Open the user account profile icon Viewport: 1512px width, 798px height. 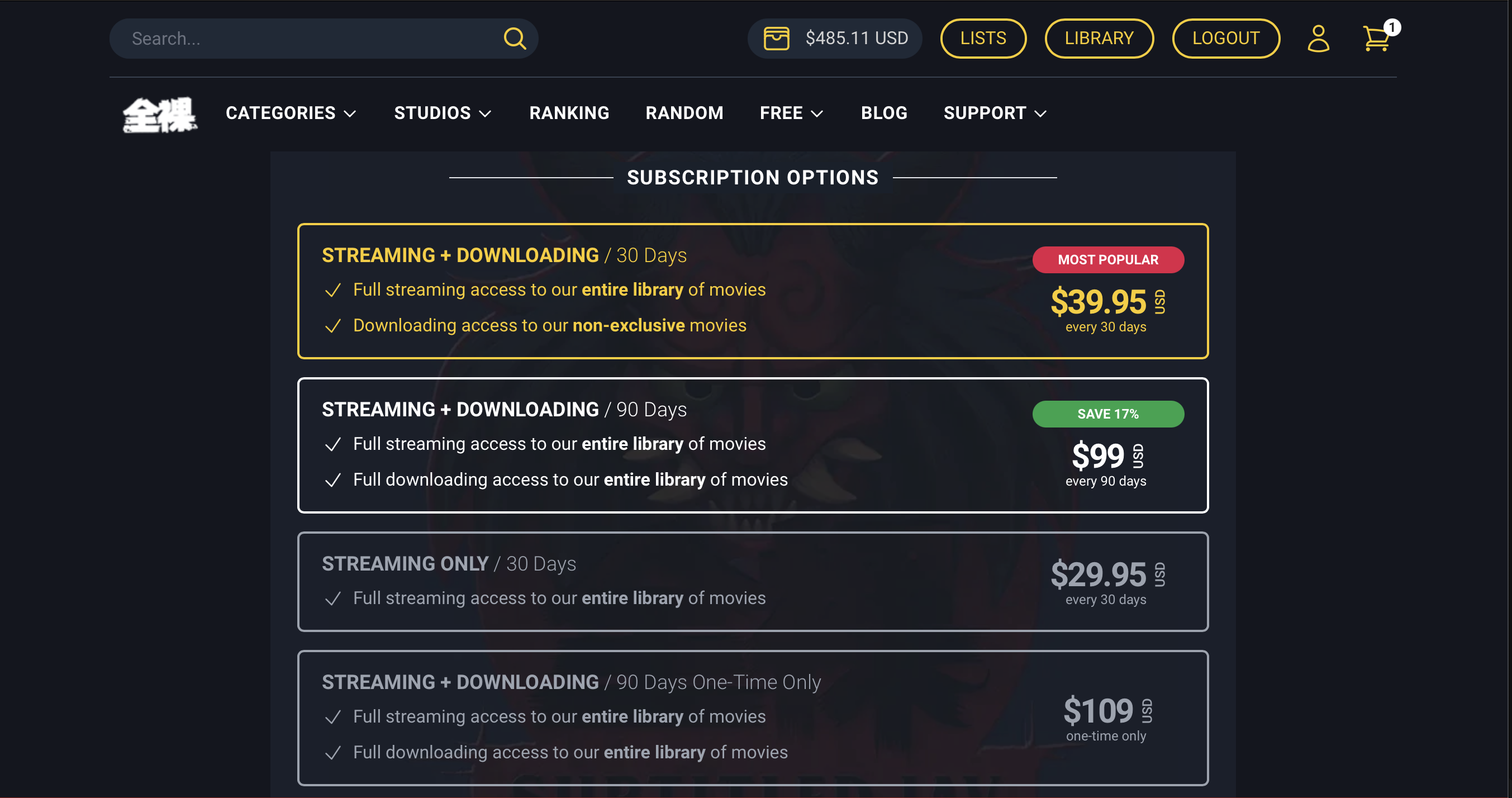(1318, 39)
